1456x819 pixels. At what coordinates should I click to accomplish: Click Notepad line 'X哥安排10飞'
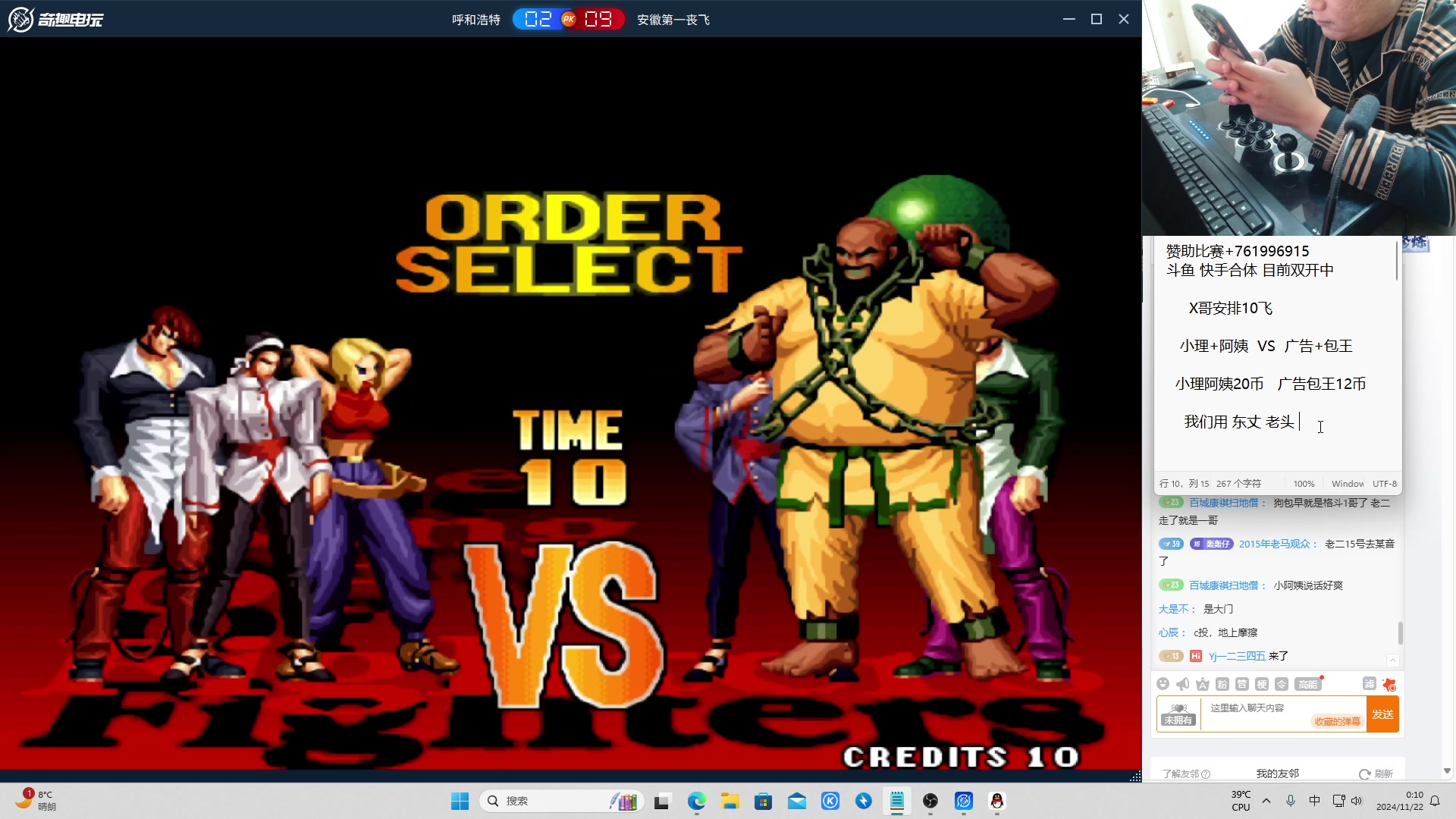pyautogui.click(x=1230, y=308)
